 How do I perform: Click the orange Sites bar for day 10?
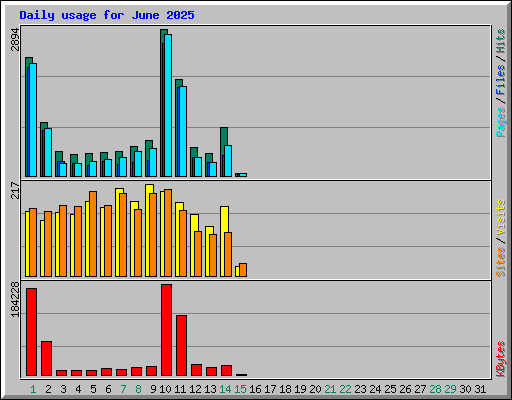tap(168, 233)
